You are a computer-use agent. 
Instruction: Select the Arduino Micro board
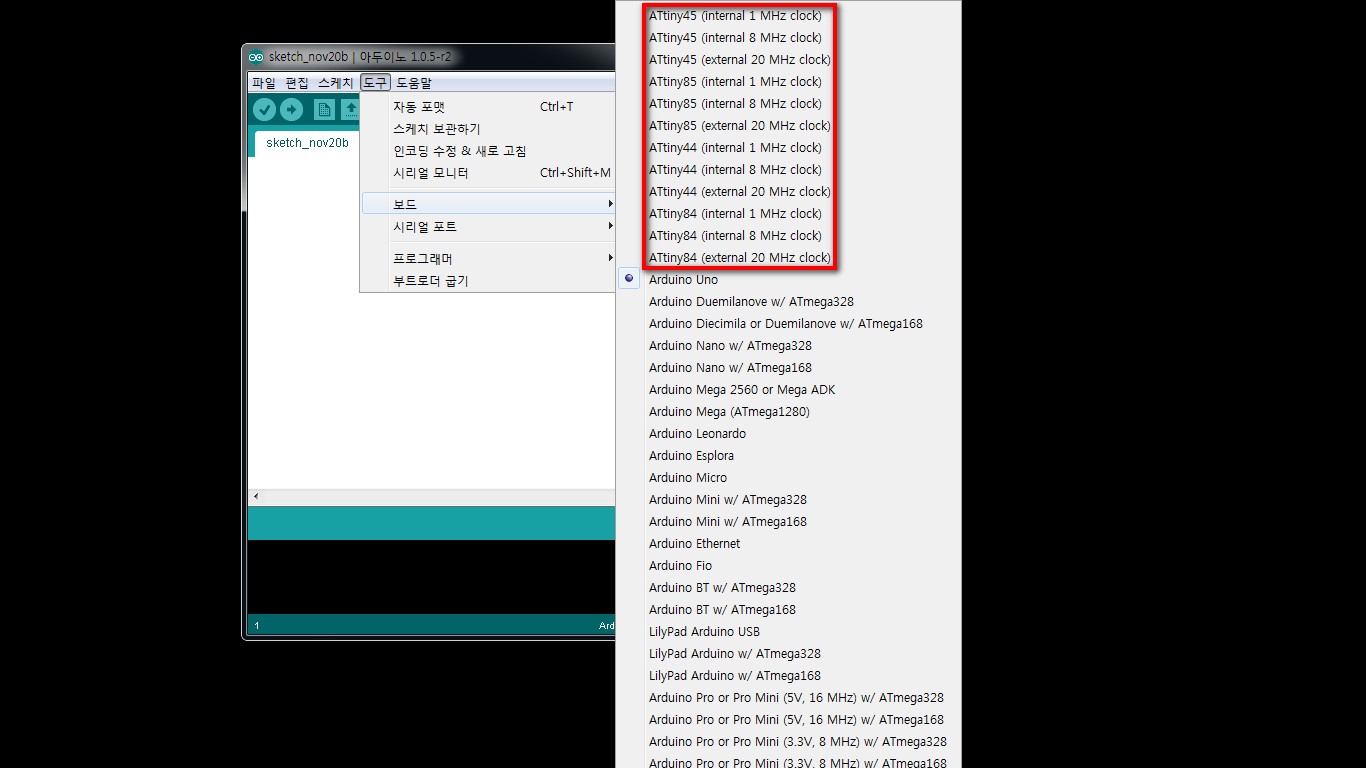tap(788, 478)
